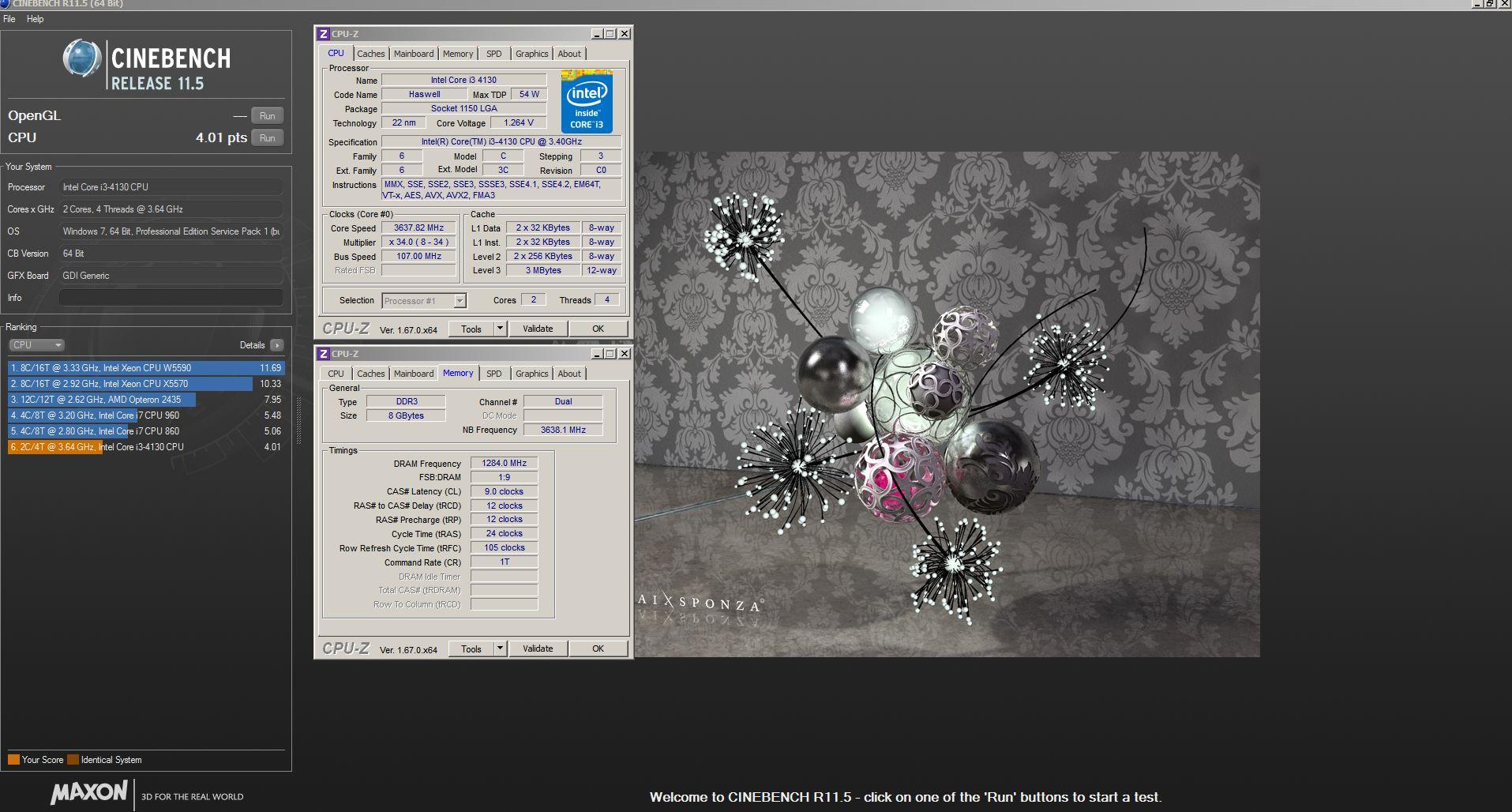Close the lower CPU-Z window
This screenshot has width=1512, height=812.
(x=625, y=354)
